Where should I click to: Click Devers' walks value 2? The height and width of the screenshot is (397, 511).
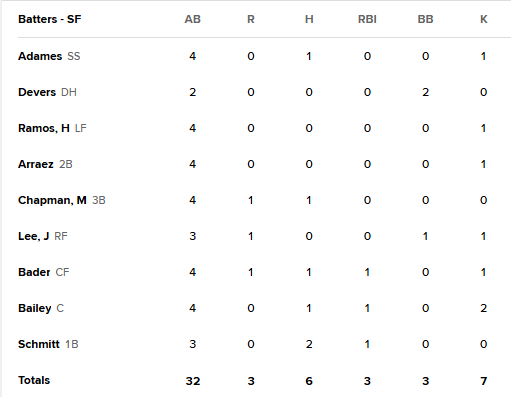pos(425,92)
